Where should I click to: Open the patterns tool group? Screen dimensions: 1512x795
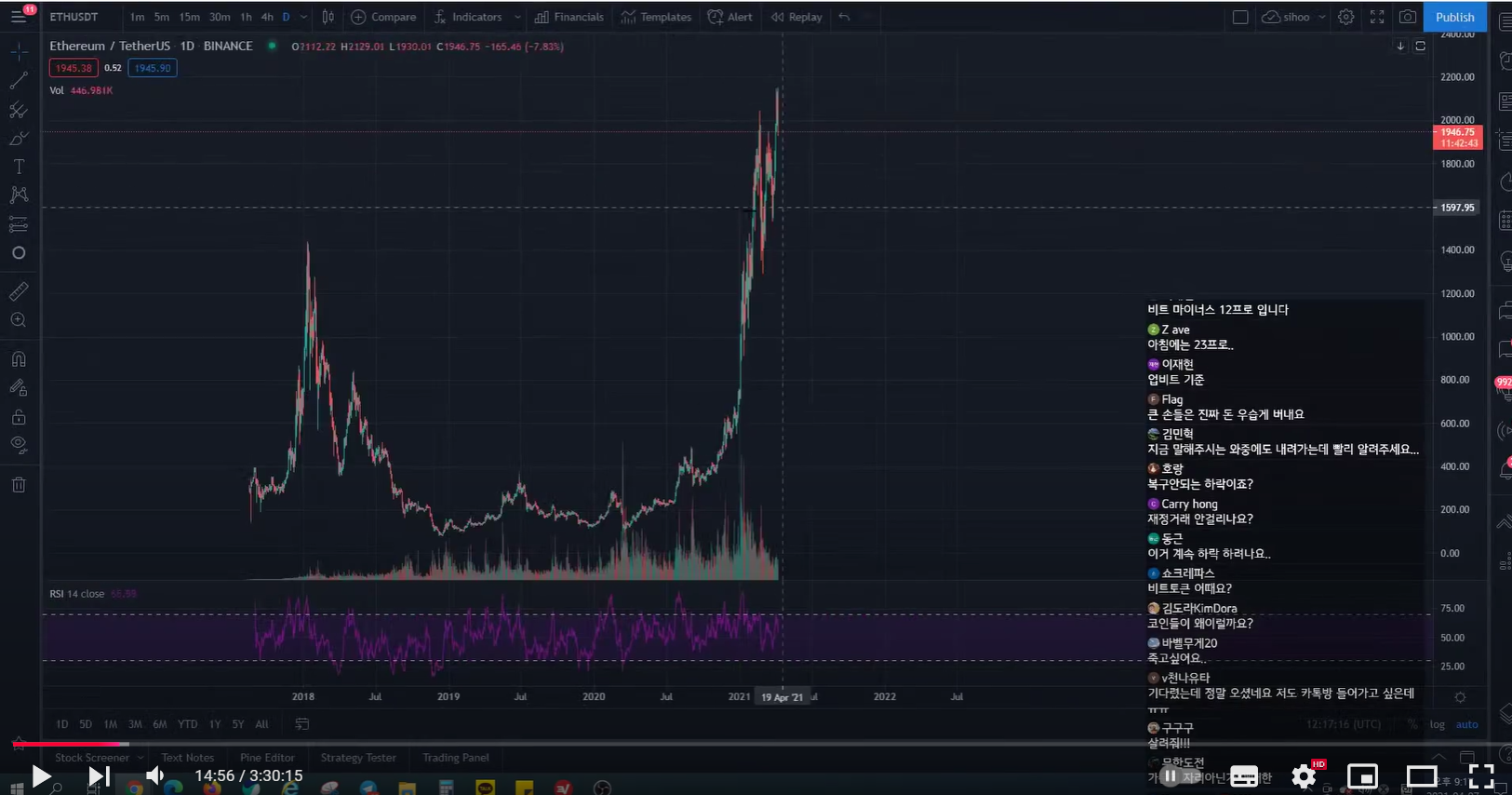click(x=19, y=195)
